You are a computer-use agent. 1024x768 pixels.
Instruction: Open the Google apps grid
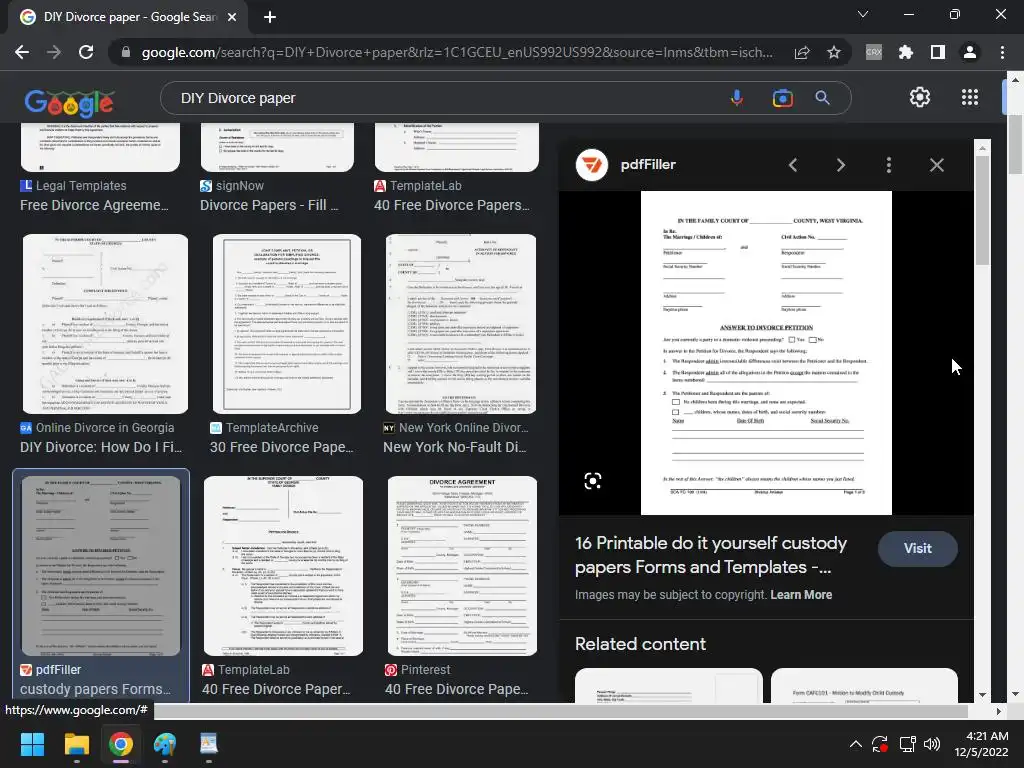tap(970, 97)
